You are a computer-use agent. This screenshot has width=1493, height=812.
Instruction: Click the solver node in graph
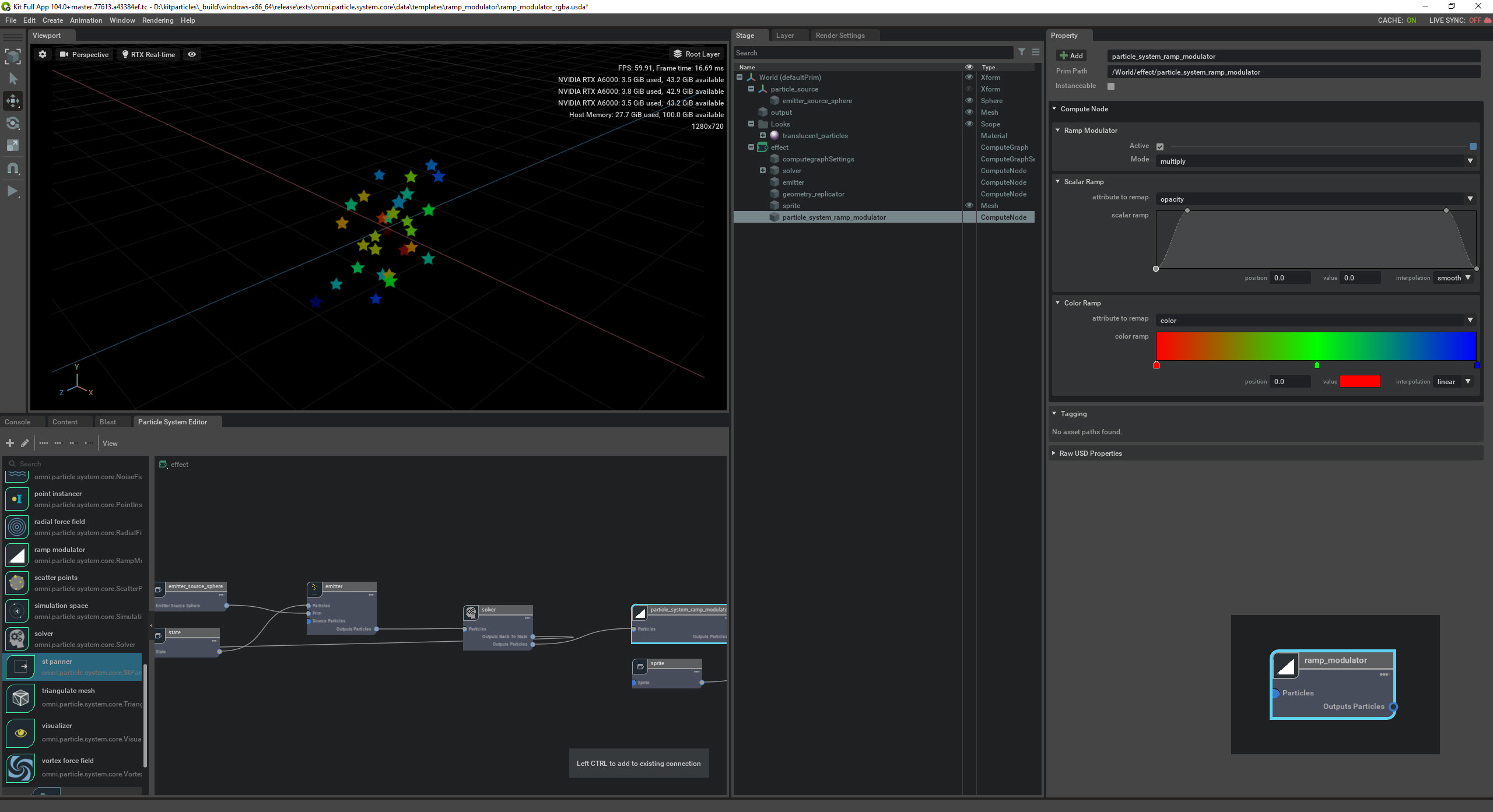(x=497, y=628)
